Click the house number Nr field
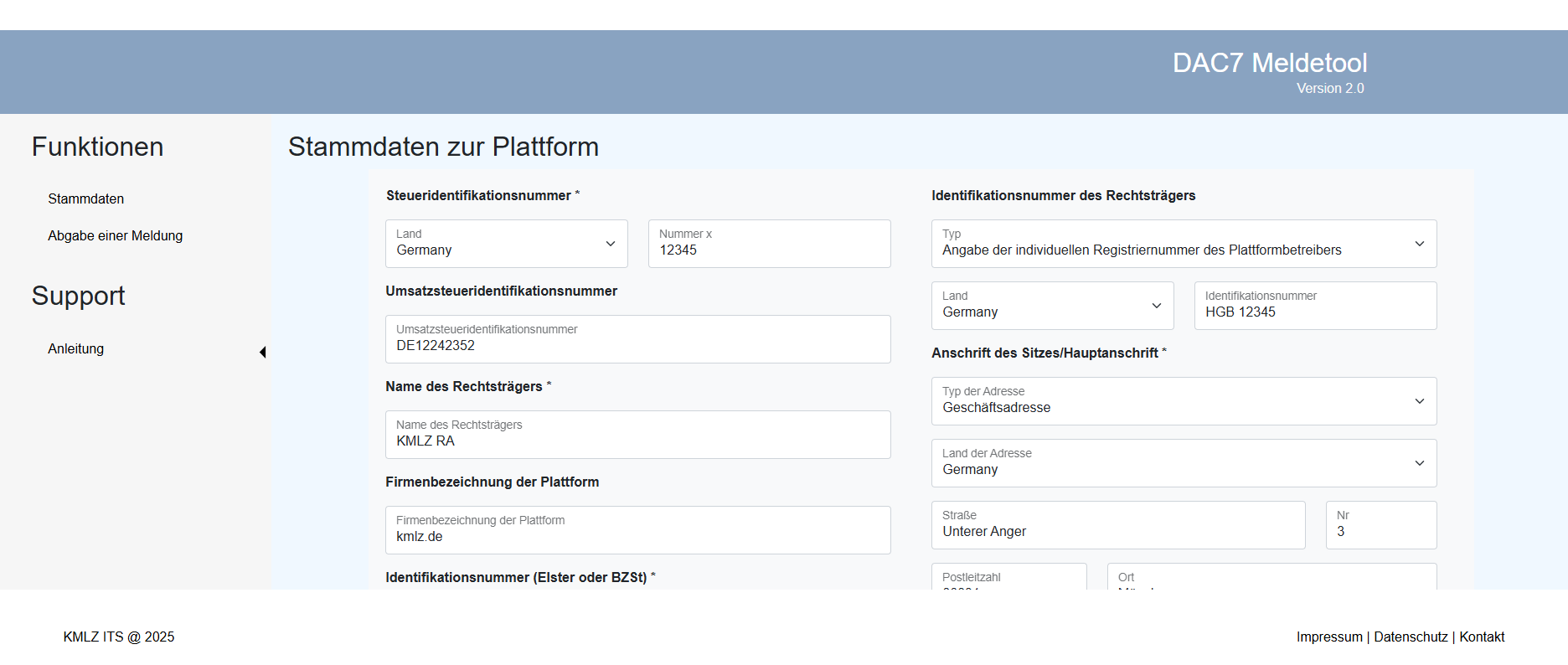The height and width of the screenshot is (665, 1568). tap(1380, 525)
